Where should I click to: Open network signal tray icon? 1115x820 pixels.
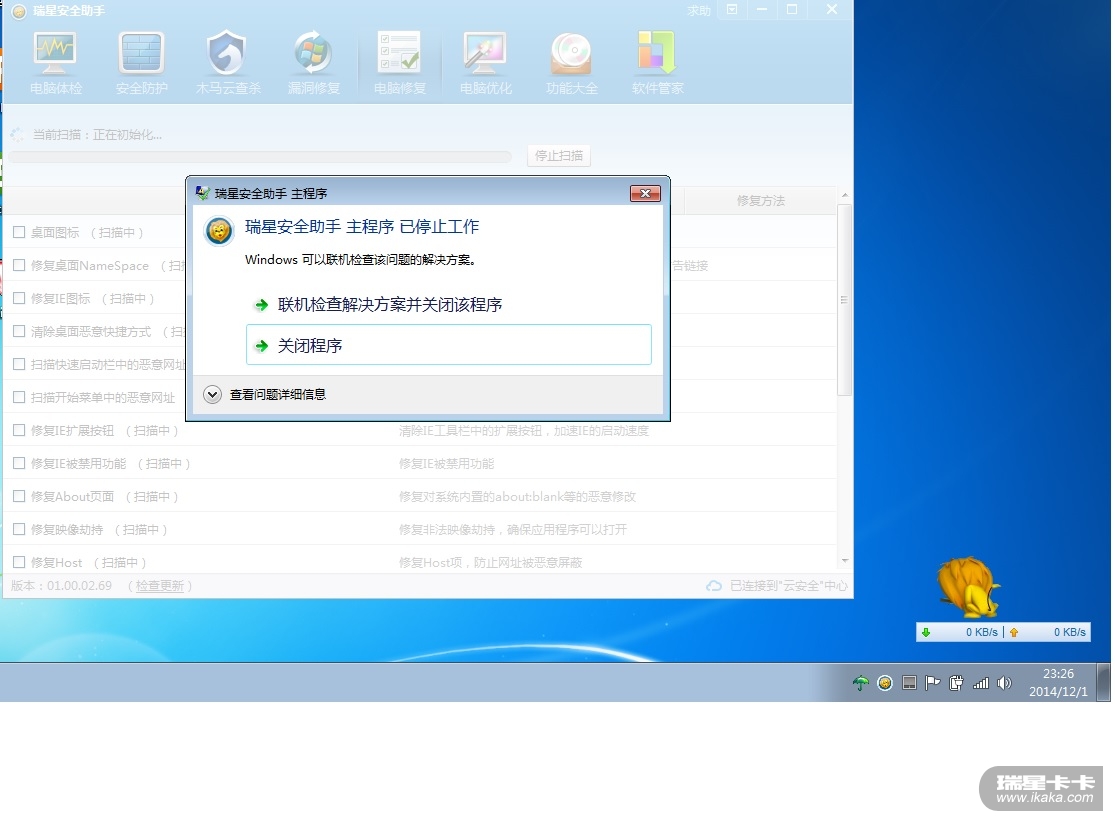click(x=981, y=683)
